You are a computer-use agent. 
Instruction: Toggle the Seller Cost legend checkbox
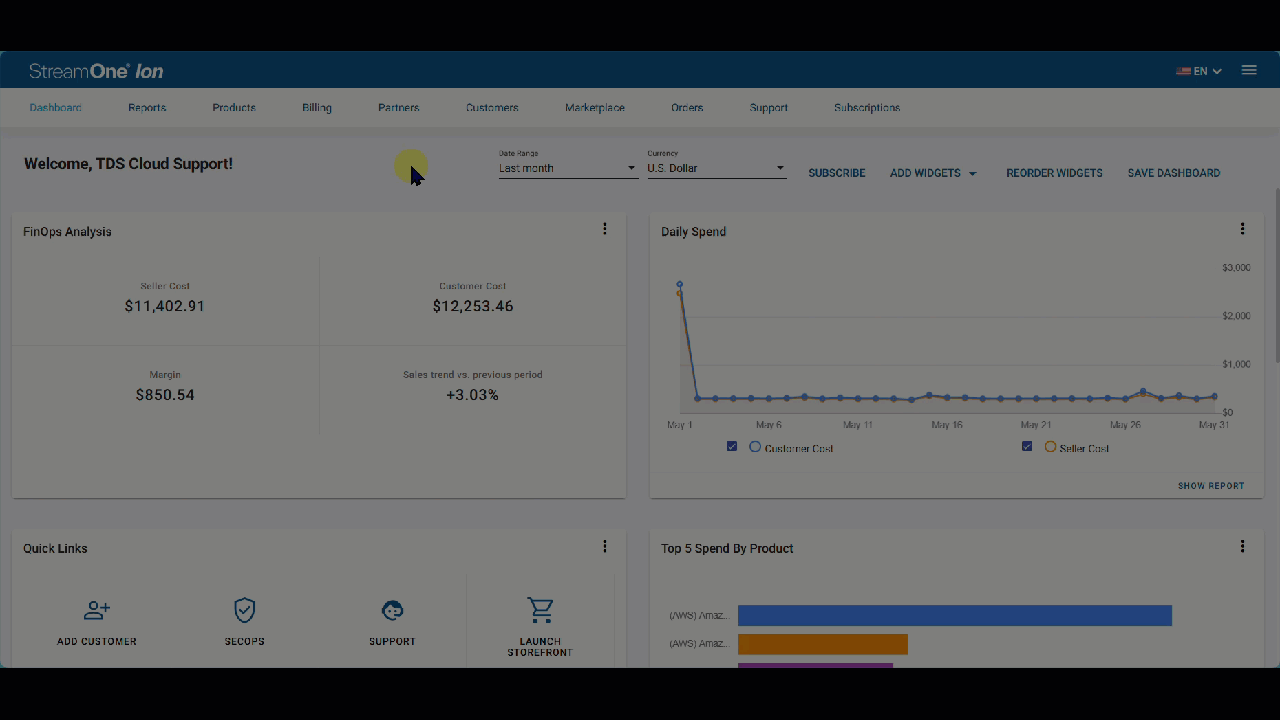1027,447
